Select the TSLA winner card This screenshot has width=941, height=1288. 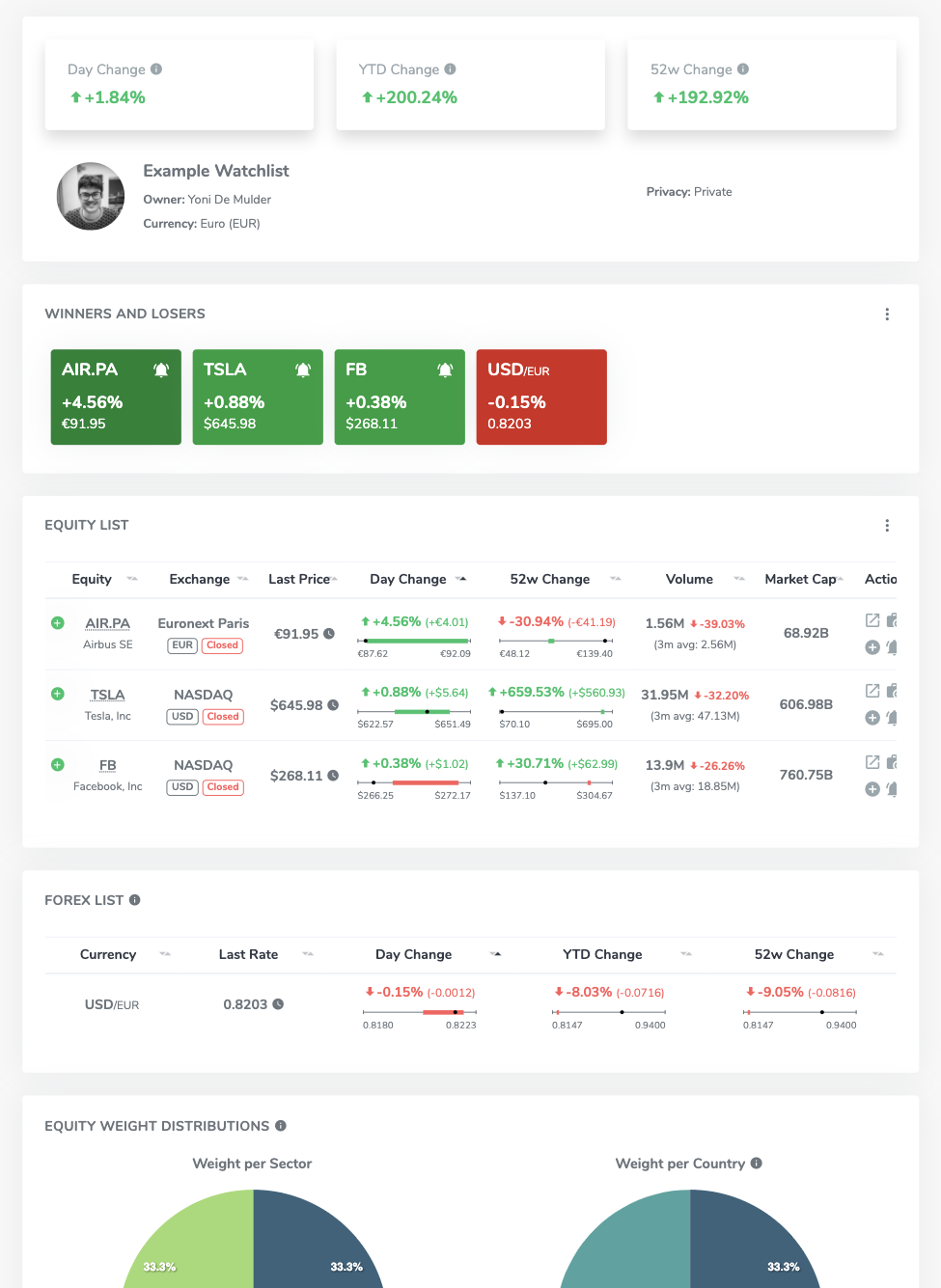pyautogui.click(x=258, y=397)
